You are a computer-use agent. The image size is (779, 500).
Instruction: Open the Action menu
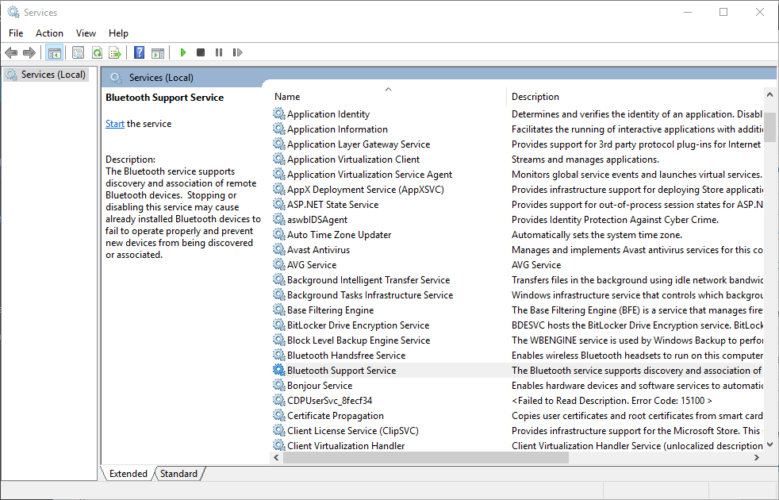click(49, 33)
